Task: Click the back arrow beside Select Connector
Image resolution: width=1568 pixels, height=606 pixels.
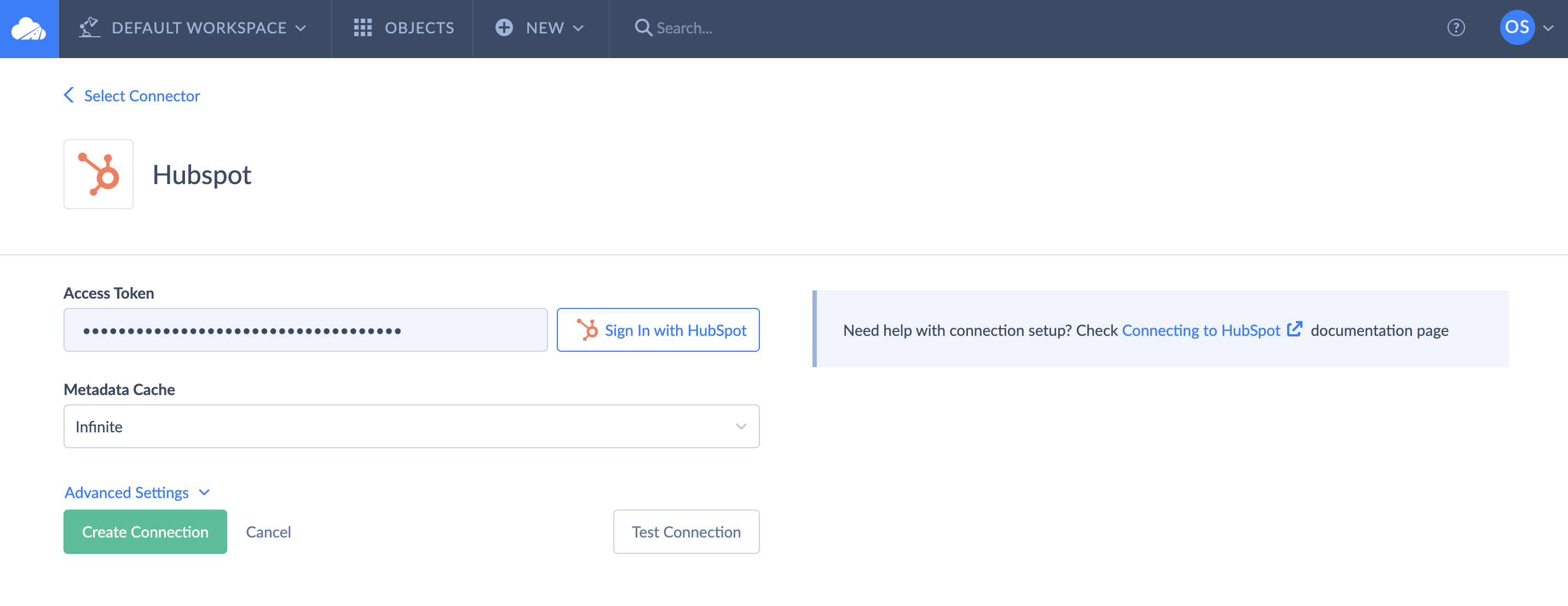Action: pos(70,95)
